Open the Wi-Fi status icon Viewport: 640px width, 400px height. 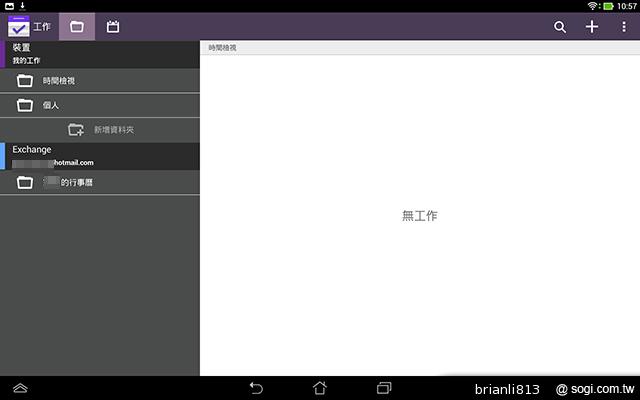coord(592,6)
